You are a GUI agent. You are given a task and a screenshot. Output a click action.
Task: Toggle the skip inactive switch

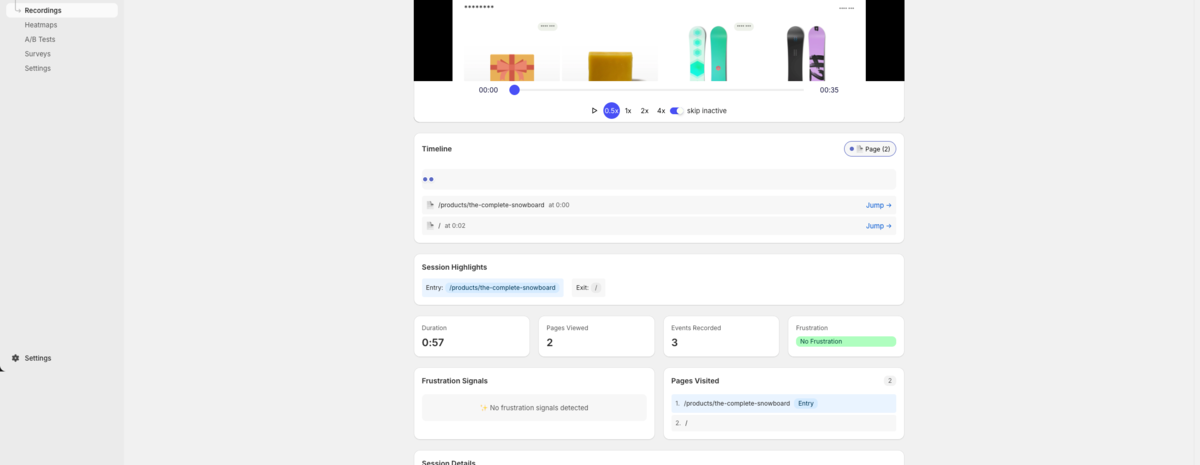tap(677, 111)
